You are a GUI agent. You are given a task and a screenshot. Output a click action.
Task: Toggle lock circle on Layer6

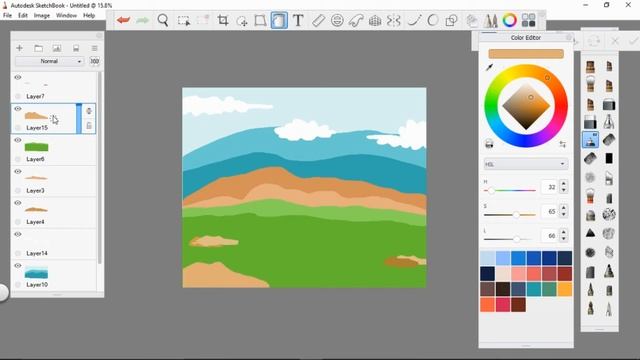(x=18, y=159)
